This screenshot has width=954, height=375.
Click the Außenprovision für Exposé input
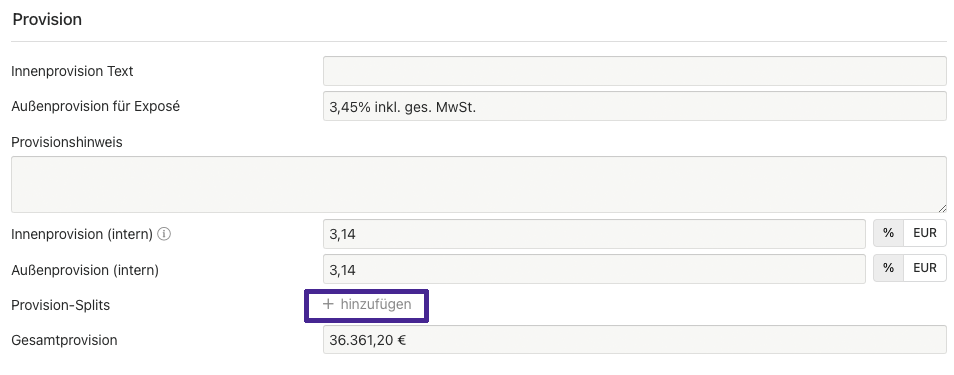coord(635,107)
